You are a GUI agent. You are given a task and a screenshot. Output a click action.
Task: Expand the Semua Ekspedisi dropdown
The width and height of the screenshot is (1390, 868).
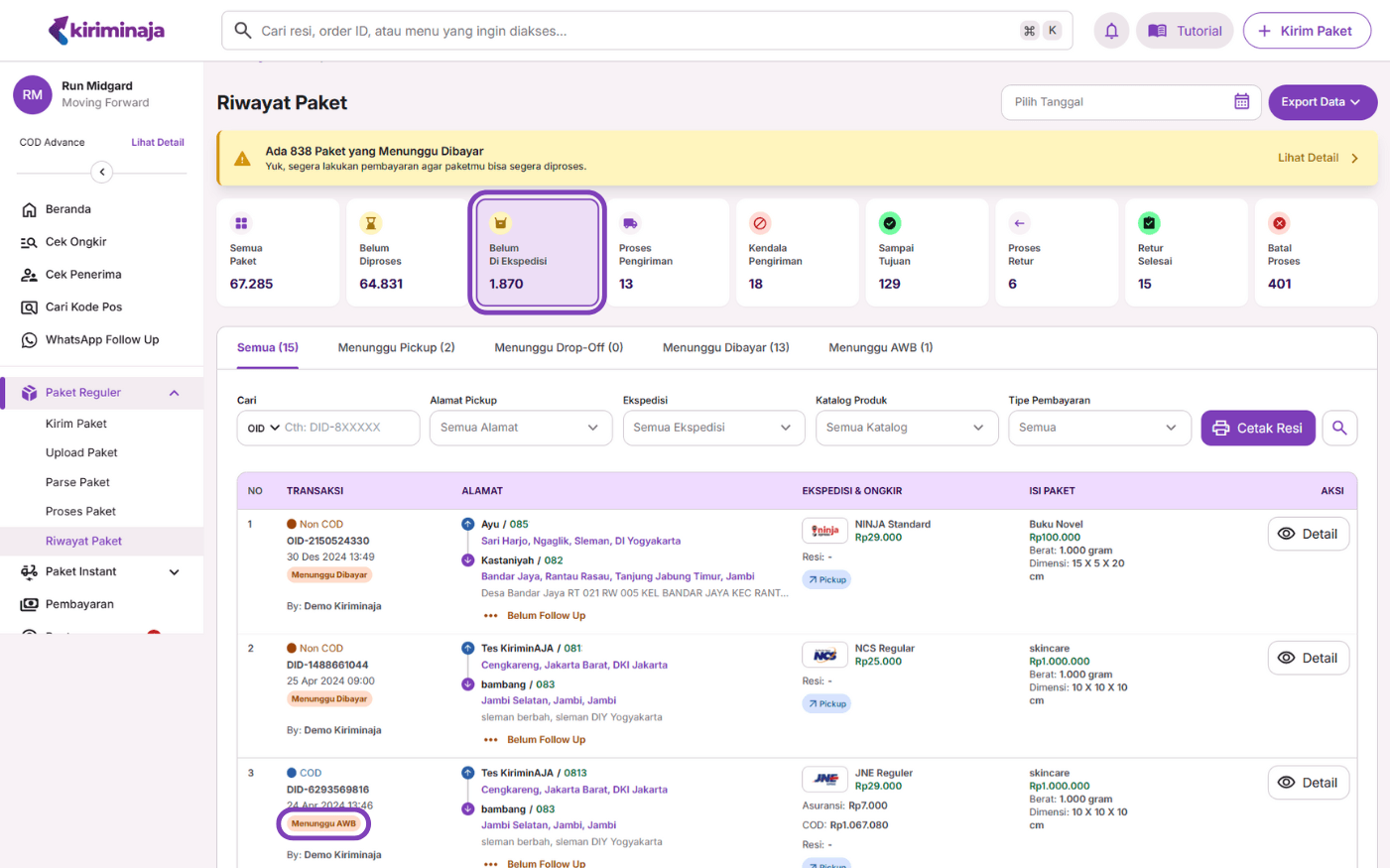point(713,428)
